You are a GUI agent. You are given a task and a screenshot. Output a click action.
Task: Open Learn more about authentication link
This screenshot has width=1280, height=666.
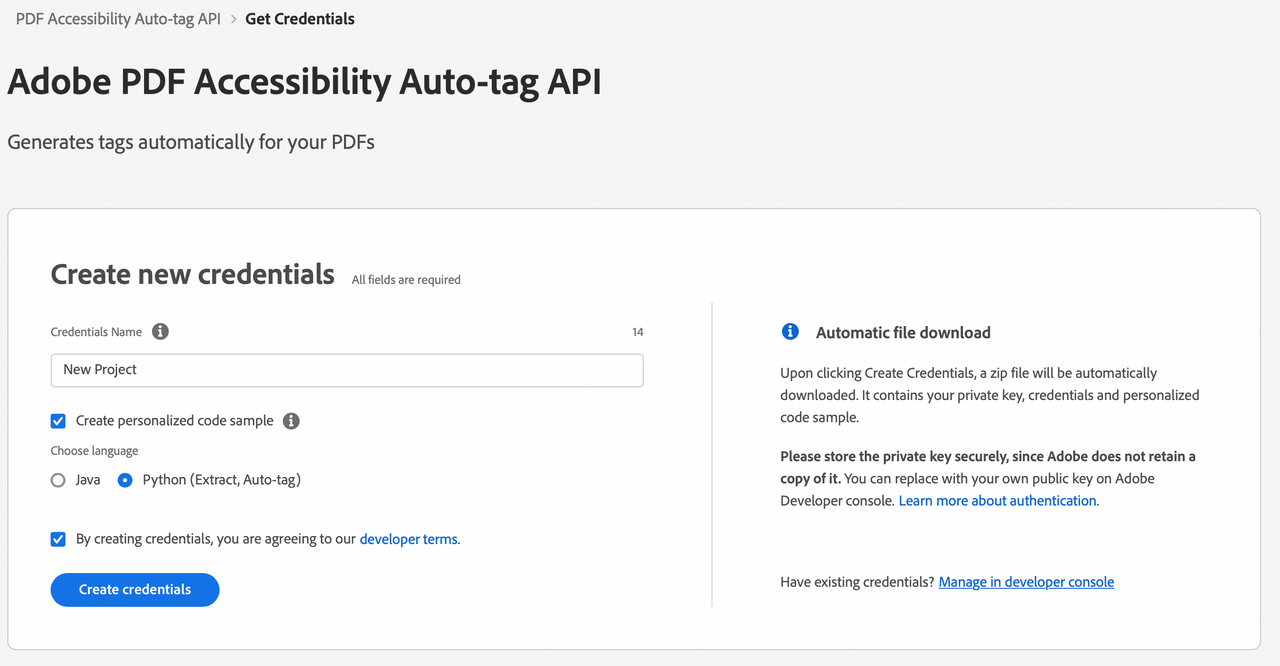point(999,501)
